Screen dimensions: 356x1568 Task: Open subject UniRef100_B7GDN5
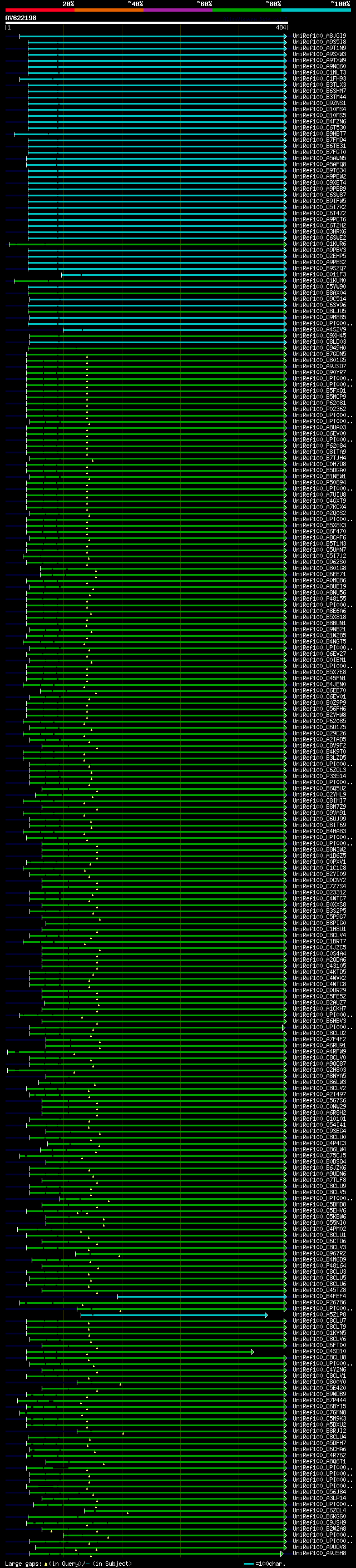tap(319, 354)
